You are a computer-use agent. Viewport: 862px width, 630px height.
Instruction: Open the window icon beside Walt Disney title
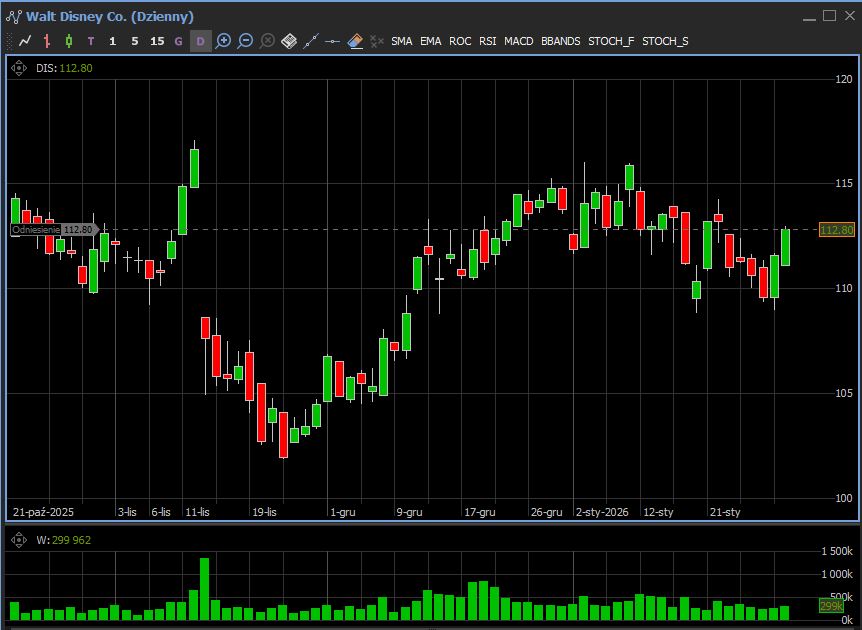[x=14, y=17]
